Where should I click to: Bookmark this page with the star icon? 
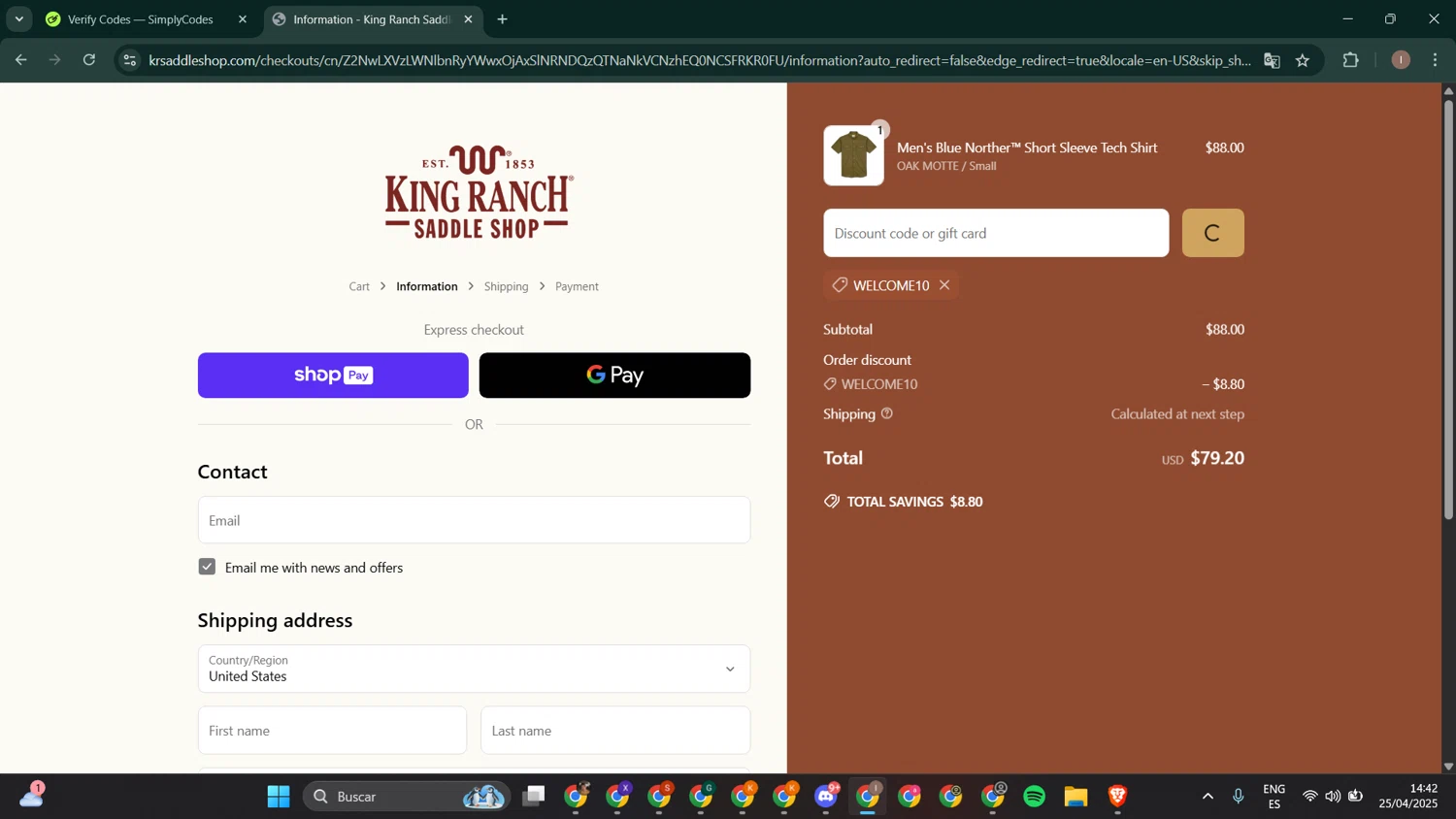point(1303,60)
